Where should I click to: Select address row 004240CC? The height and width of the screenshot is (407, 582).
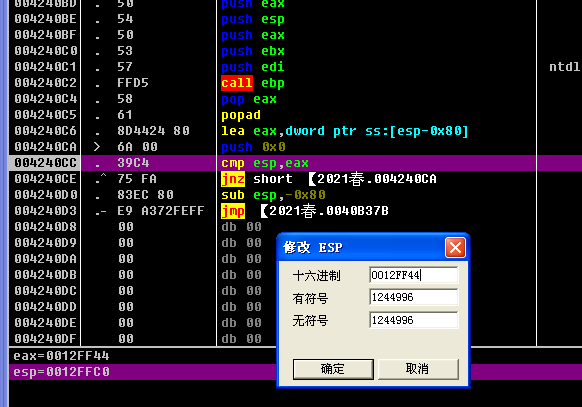coord(295,163)
